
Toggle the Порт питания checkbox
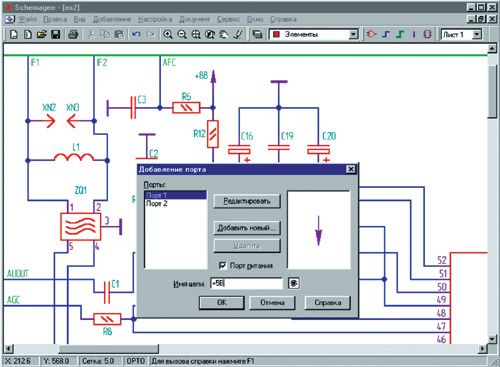(222, 265)
